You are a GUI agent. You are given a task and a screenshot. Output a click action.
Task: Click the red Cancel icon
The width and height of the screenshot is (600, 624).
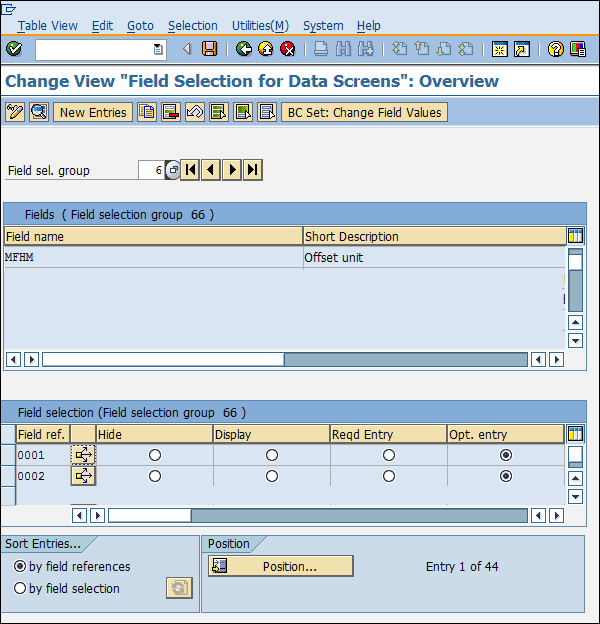pyautogui.click(x=288, y=49)
